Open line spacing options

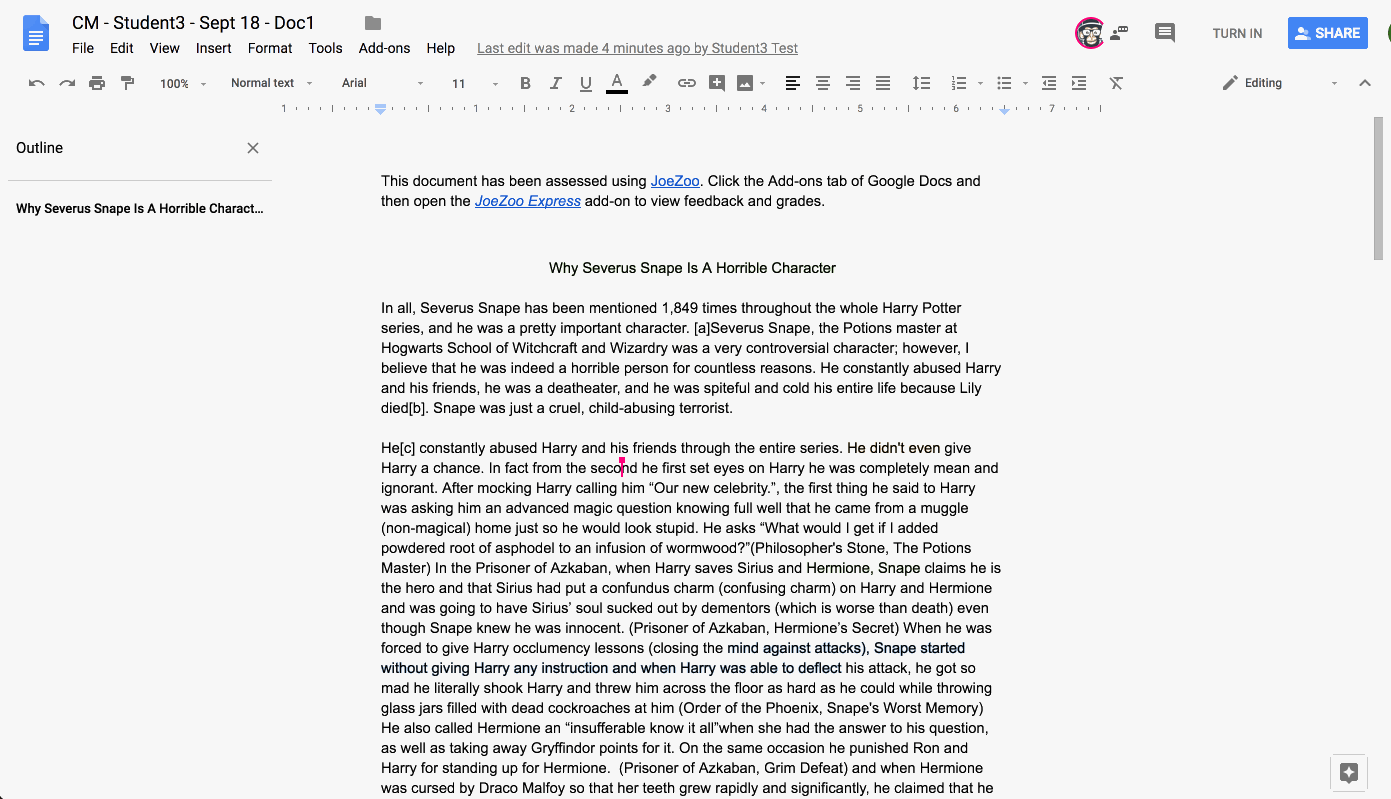(922, 83)
